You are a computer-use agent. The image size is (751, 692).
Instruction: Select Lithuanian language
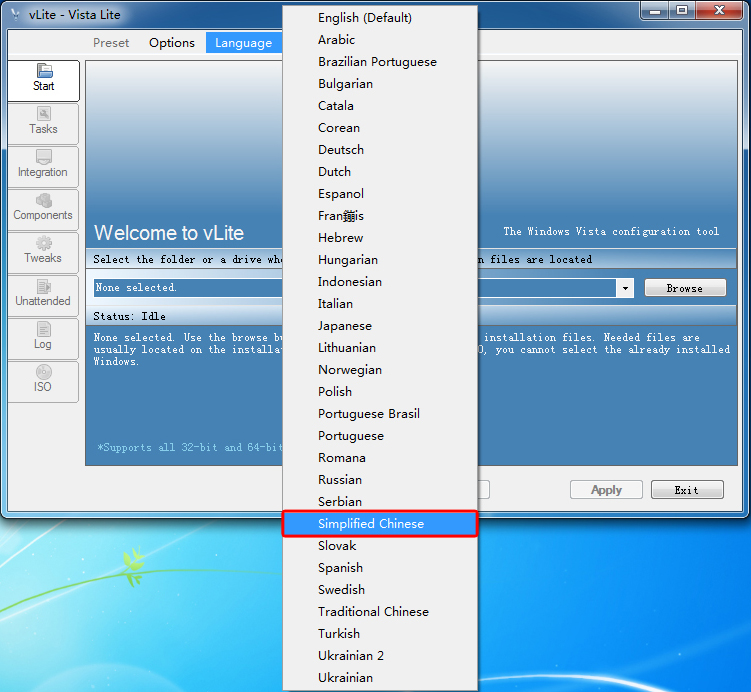click(x=380, y=348)
